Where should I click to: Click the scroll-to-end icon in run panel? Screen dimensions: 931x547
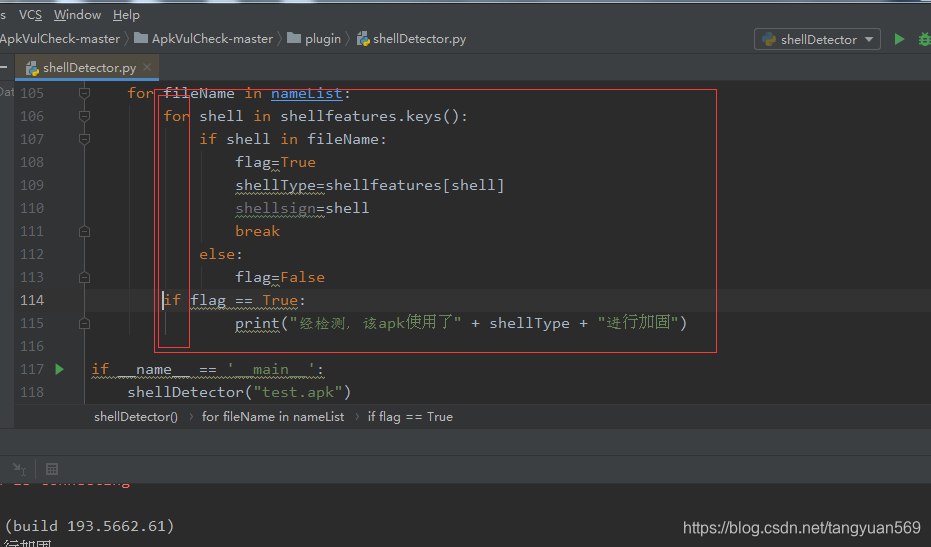pos(19,469)
